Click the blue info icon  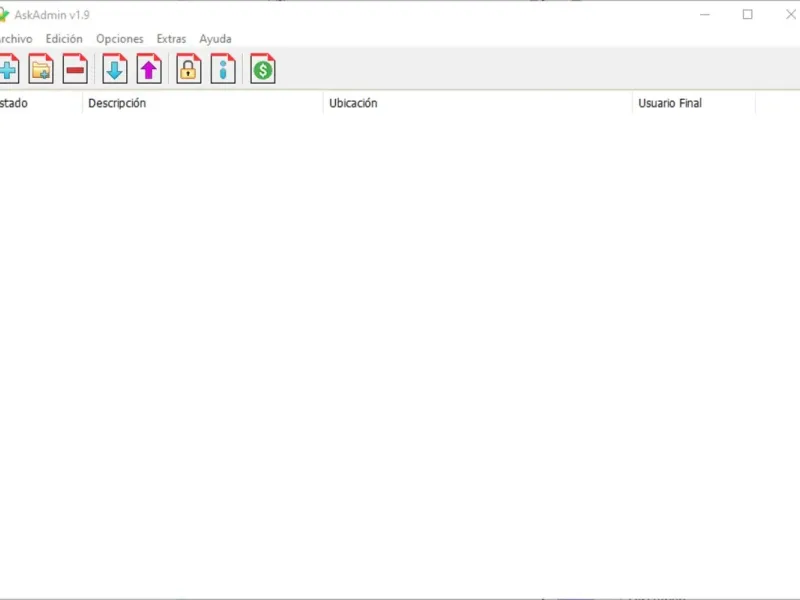click(223, 69)
